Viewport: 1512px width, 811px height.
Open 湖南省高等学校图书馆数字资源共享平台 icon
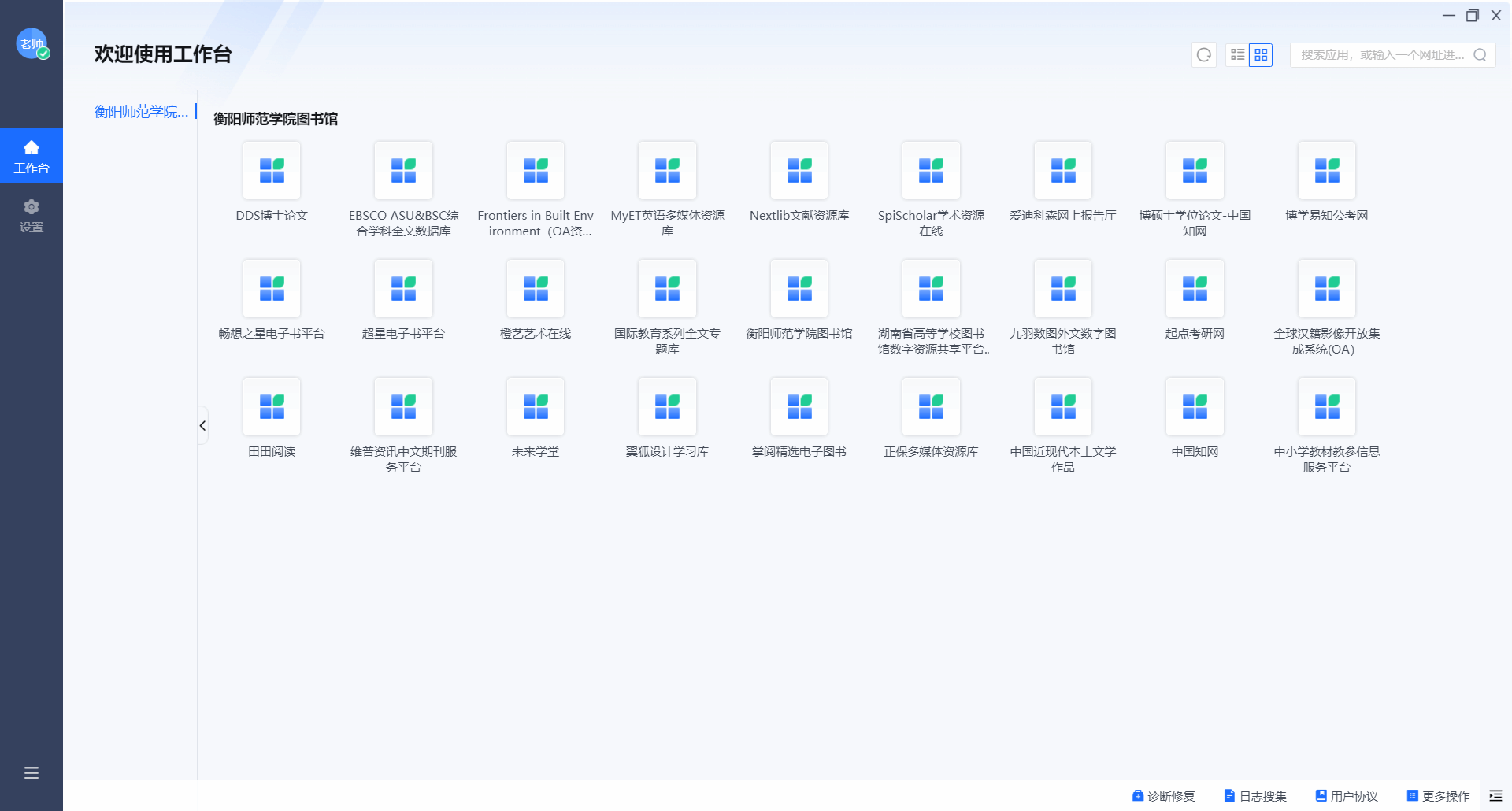pos(931,288)
